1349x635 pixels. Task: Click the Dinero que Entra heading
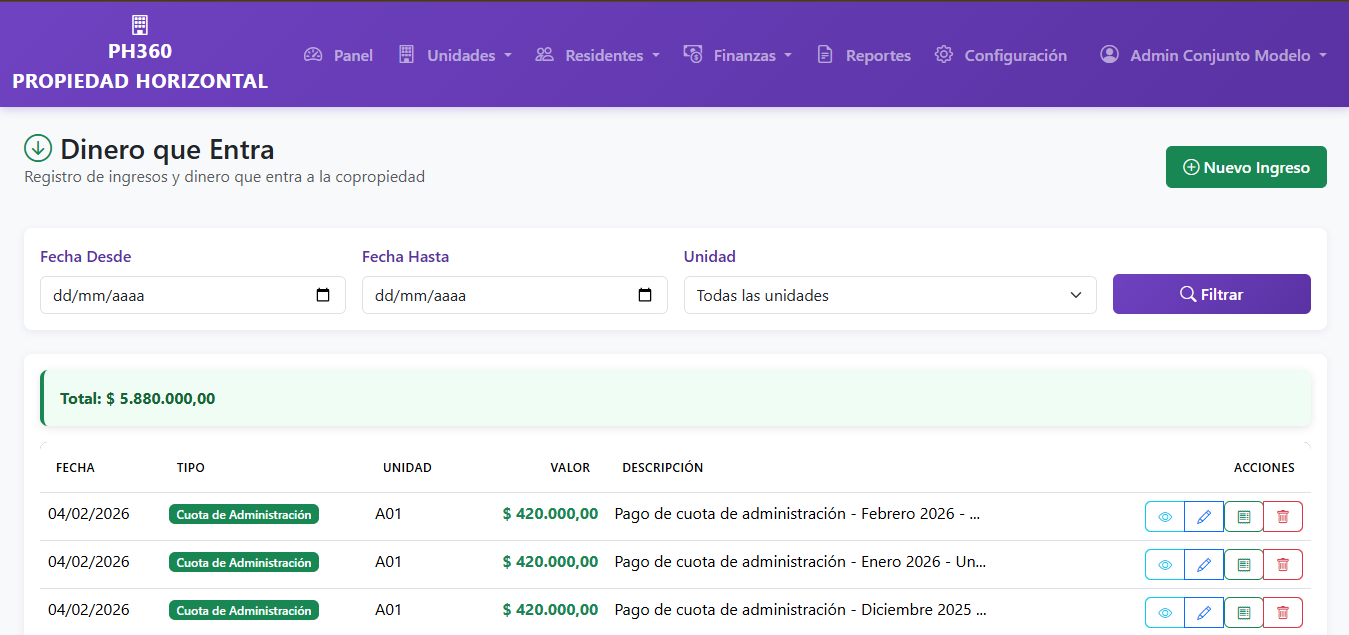click(x=167, y=149)
